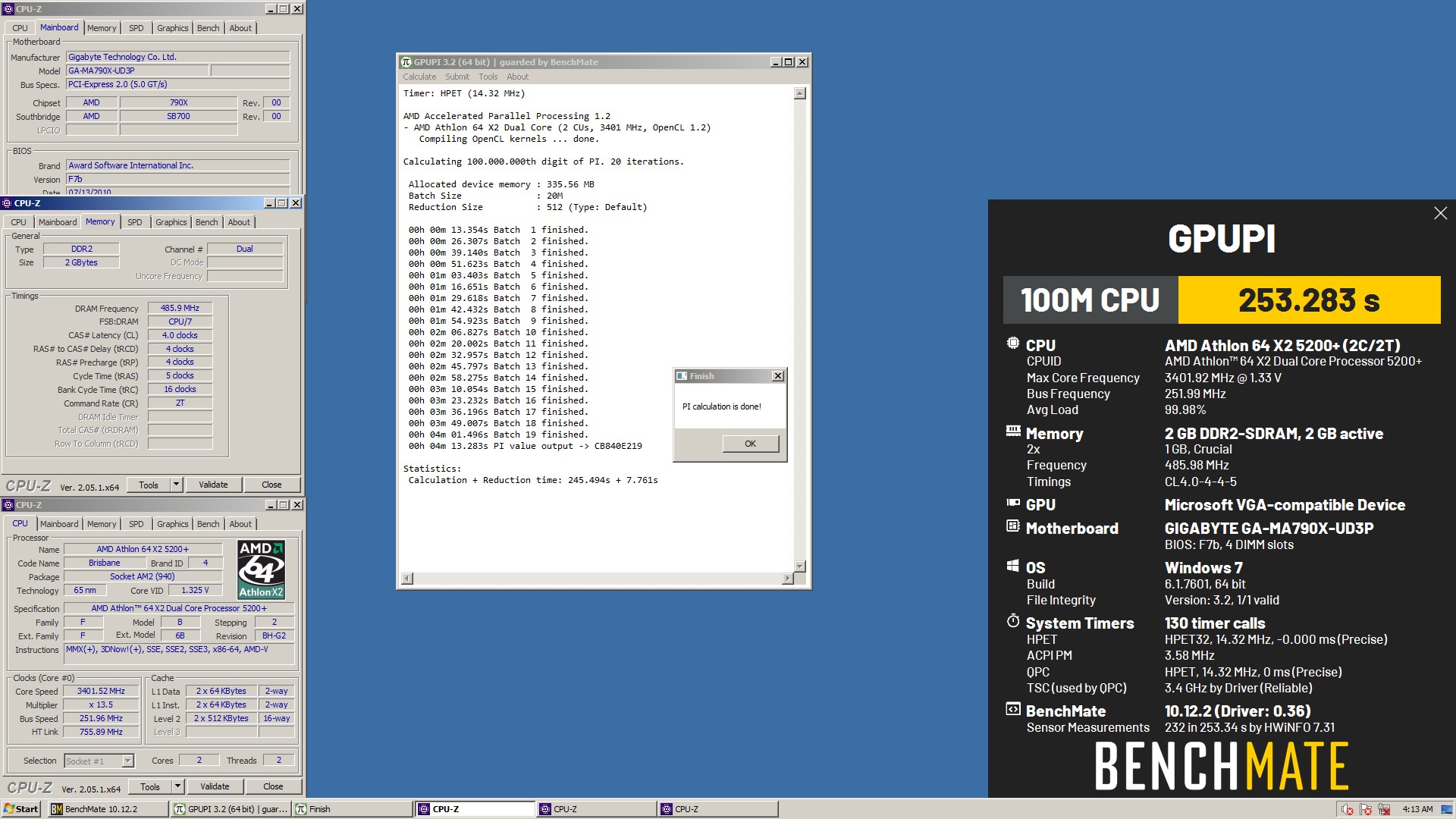Close the Finish dialog with X
1456x819 pixels.
pyautogui.click(x=777, y=376)
